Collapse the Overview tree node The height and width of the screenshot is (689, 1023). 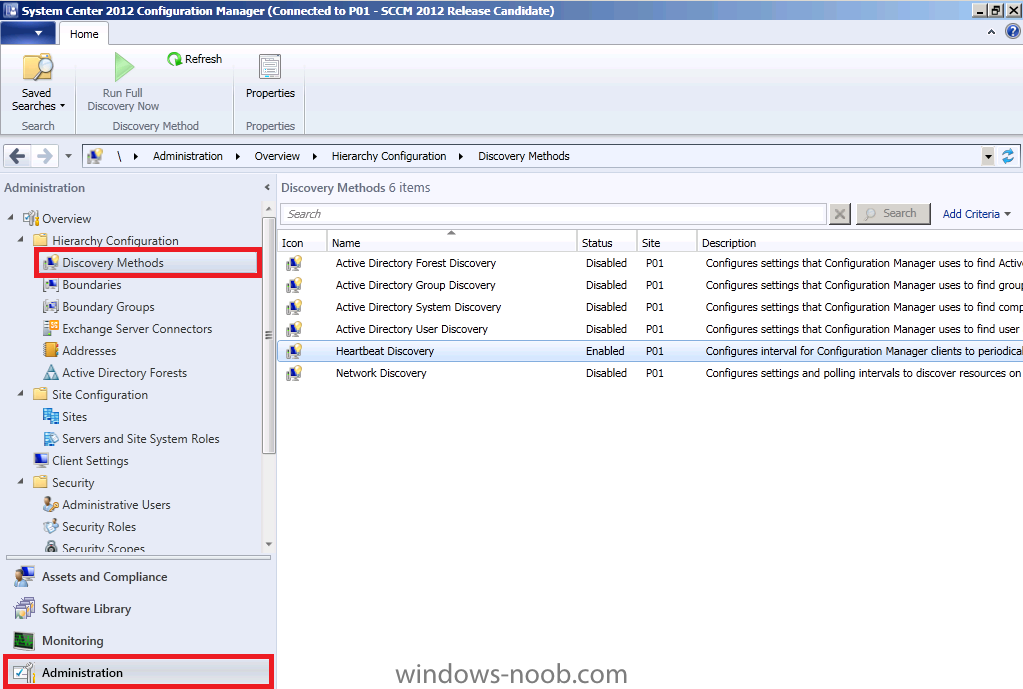(10, 217)
